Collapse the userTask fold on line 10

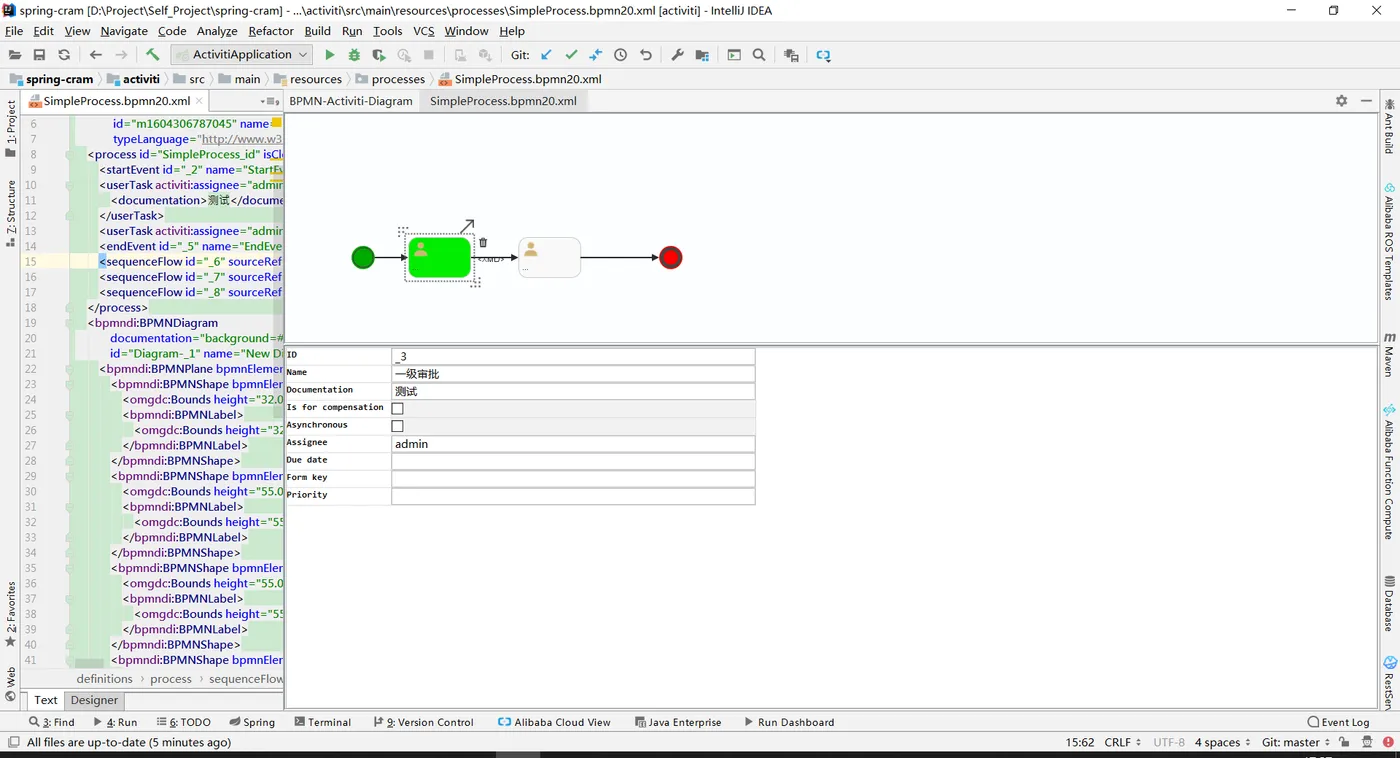(x=69, y=185)
